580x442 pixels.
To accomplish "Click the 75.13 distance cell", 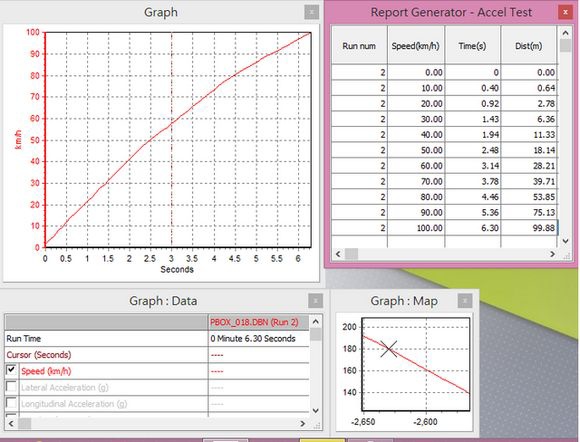I will point(529,212).
